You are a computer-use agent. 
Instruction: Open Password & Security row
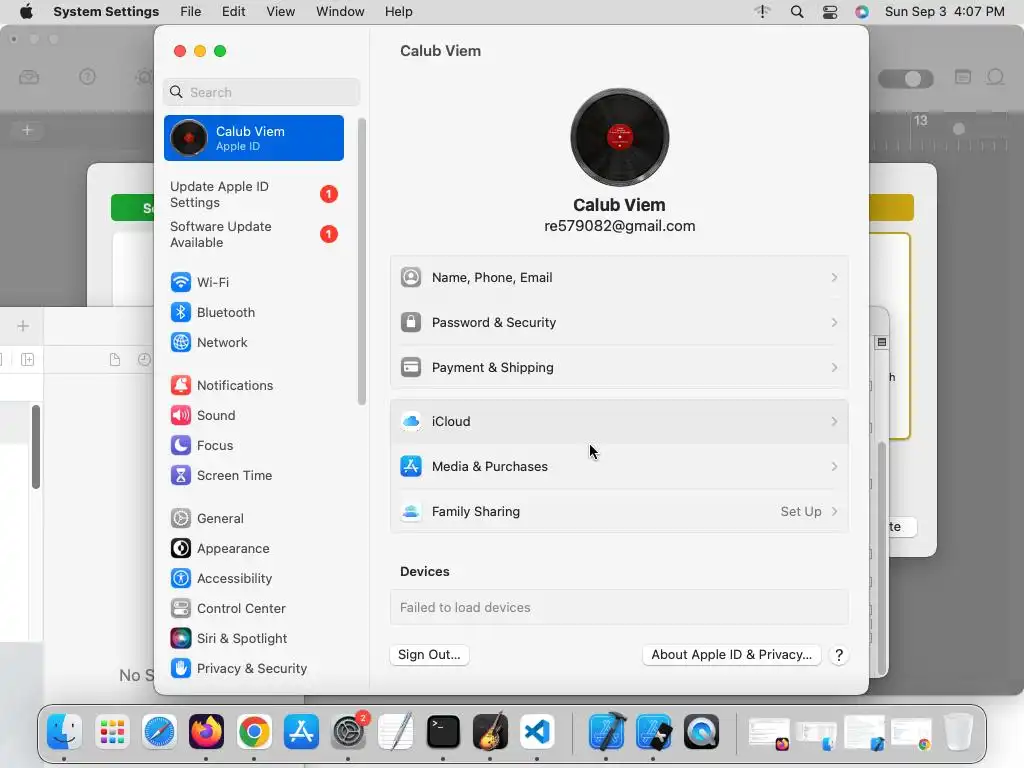tap(619, 323)
